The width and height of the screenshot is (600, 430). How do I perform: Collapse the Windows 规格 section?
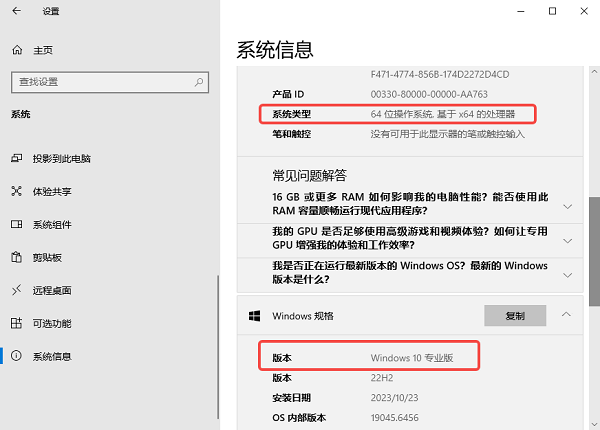pos(566,314)
